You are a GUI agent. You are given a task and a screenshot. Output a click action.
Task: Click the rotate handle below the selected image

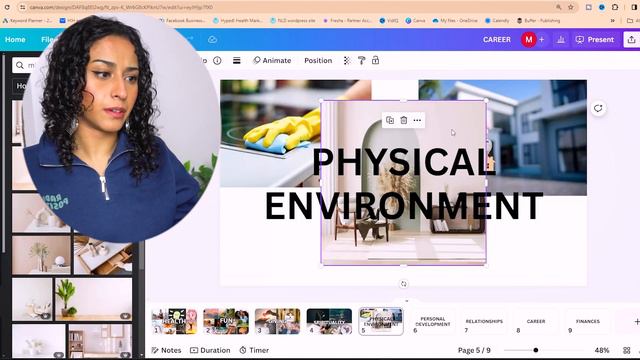click(403, 284)
